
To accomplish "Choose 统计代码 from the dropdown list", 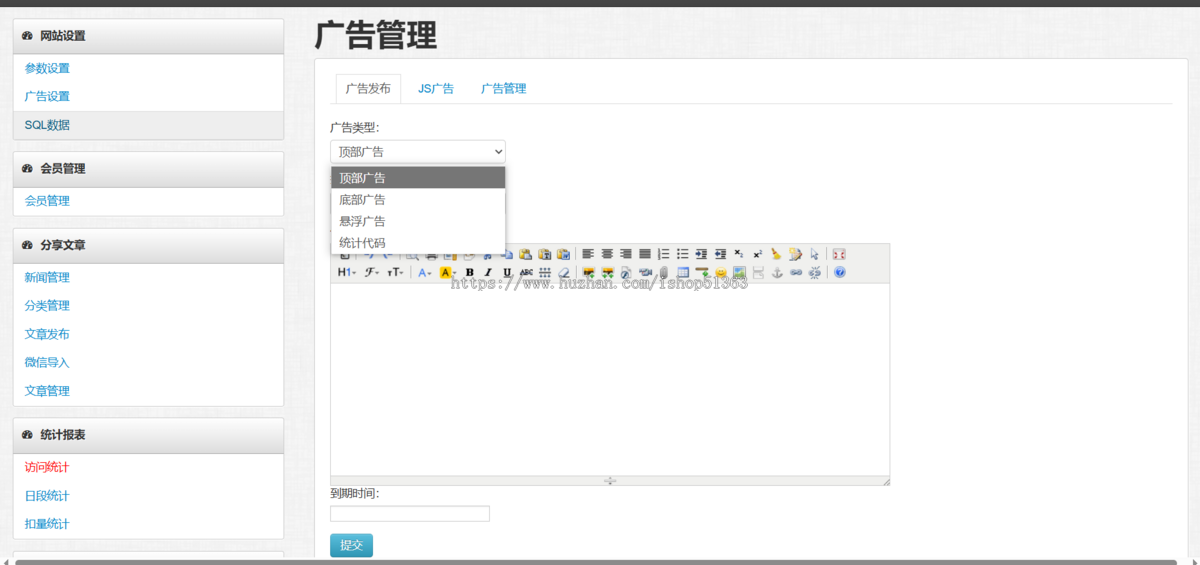I will click(x=418, y=243).
